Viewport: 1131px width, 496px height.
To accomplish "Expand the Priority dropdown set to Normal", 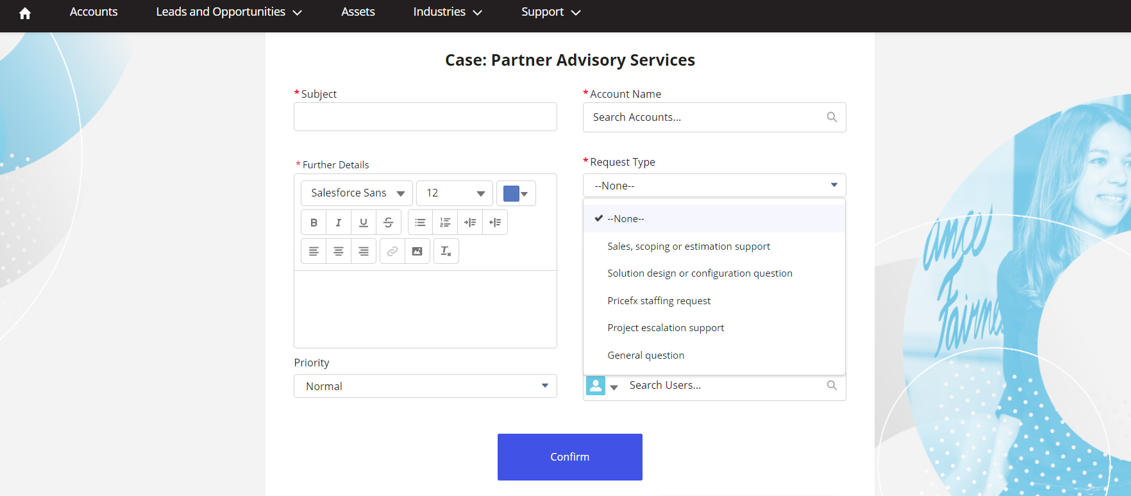I will click(425, 386).
